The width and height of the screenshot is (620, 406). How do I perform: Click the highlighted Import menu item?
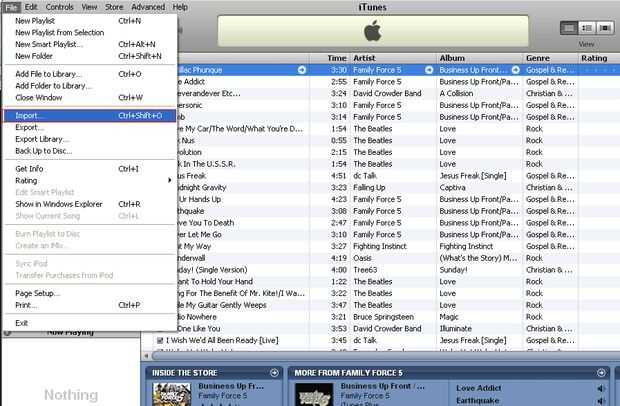pyautogui.click(x=89, y=115)
